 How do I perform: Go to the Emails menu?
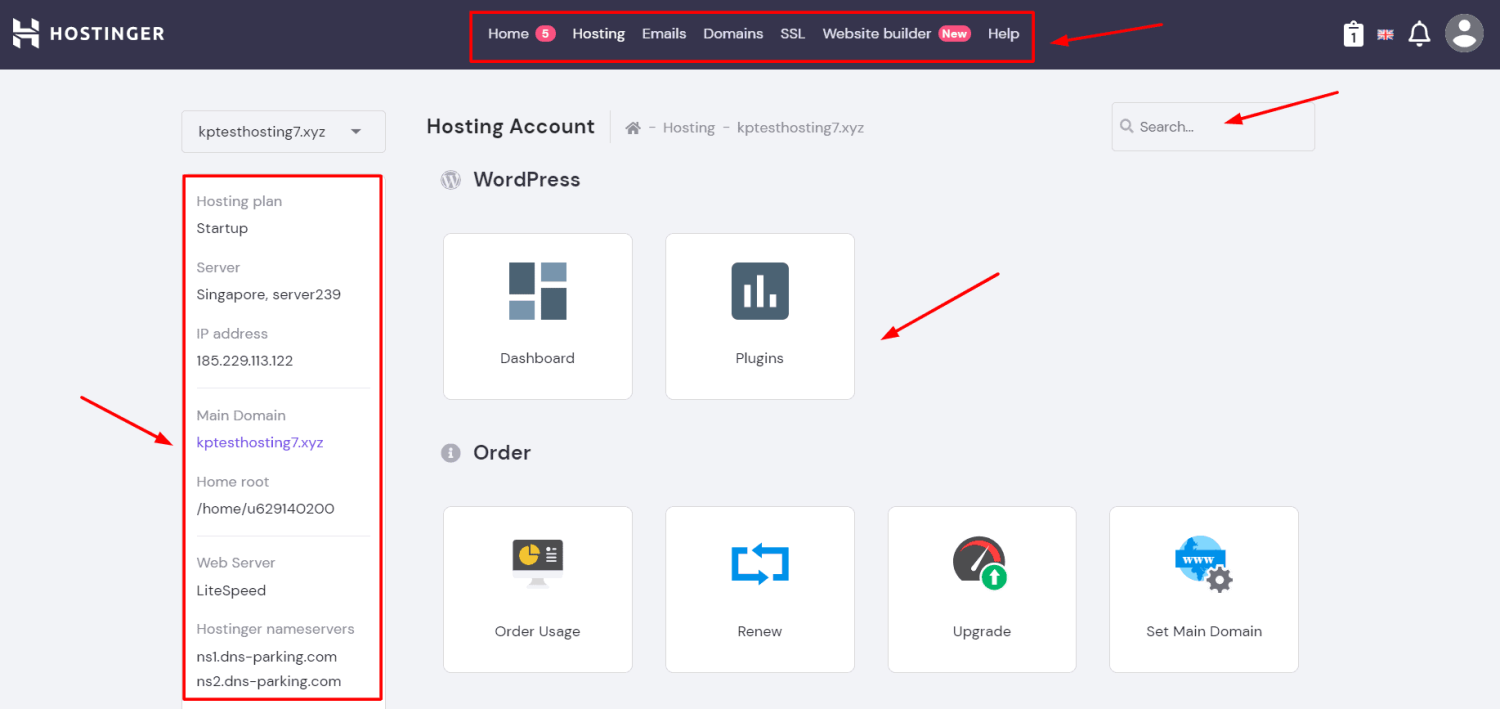(664, 34)
